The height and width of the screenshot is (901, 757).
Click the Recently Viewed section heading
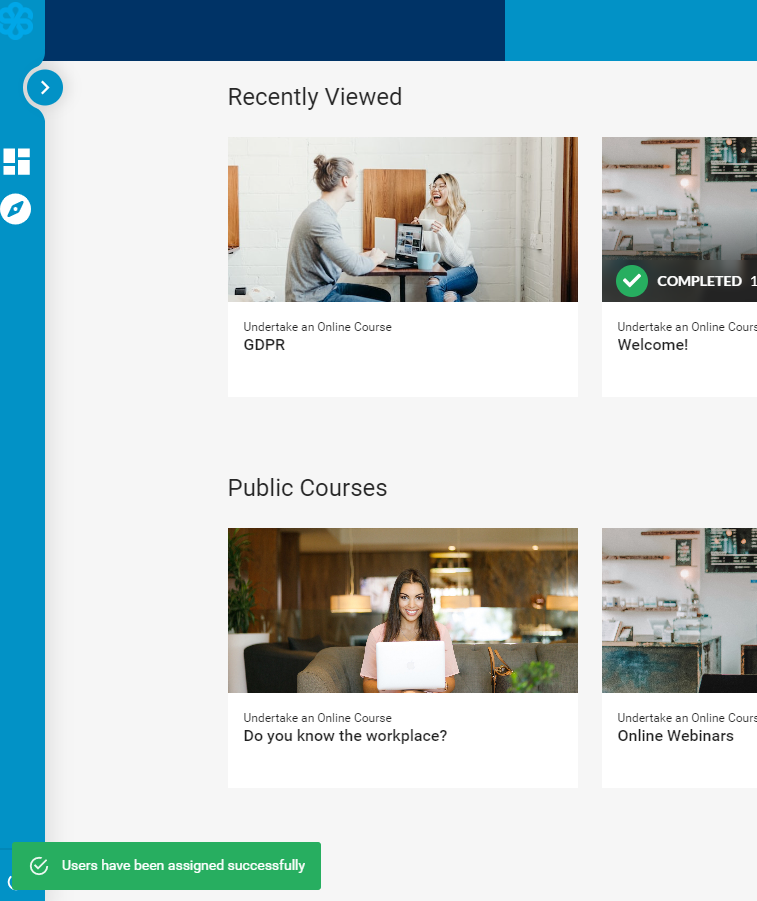(x=314, y=97)
